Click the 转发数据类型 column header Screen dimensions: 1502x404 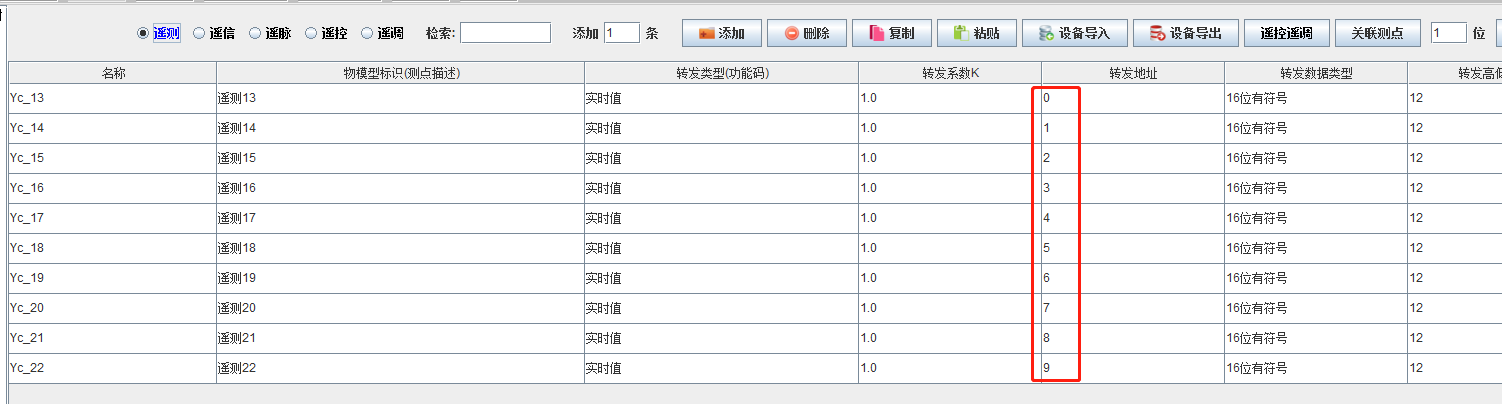[1316, 73]
